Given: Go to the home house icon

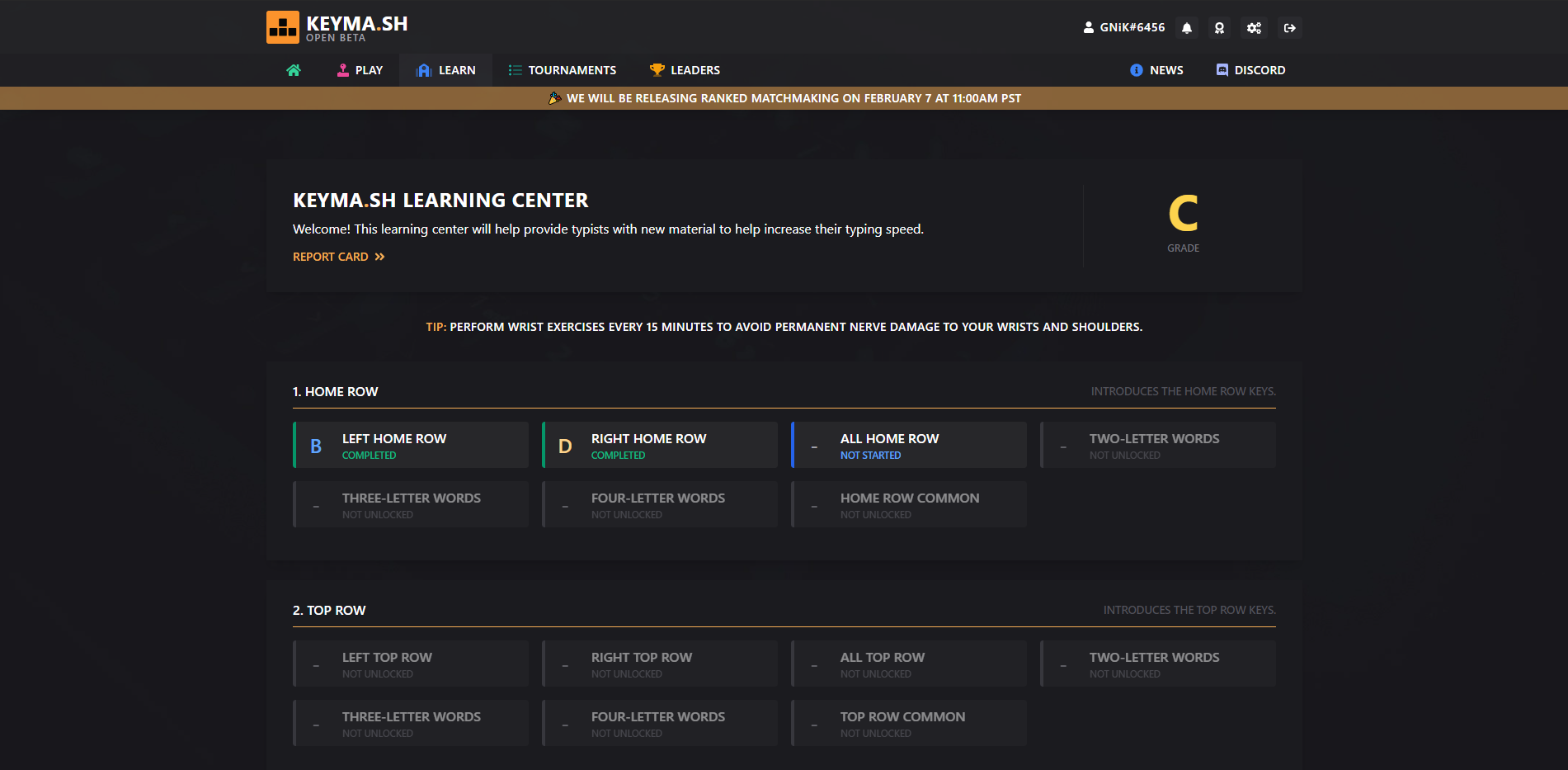Looking at the screenshot, I should coord(293,70).
